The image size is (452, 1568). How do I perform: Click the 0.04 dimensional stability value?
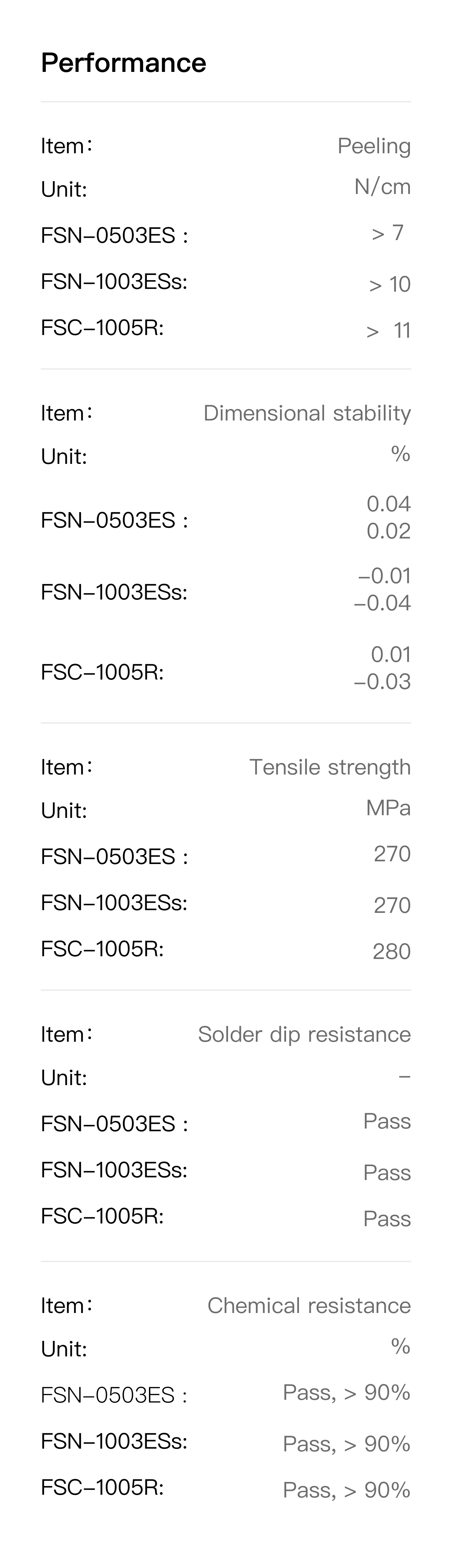click(389, 503)
